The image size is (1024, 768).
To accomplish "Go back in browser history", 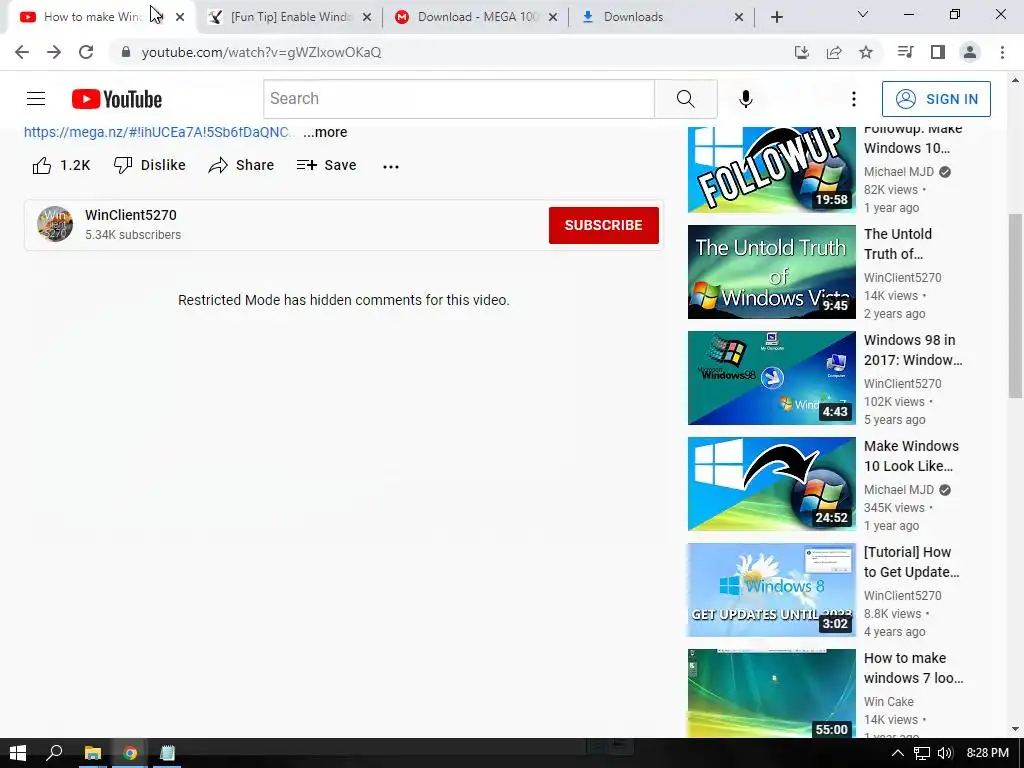I will coord(22,52).
